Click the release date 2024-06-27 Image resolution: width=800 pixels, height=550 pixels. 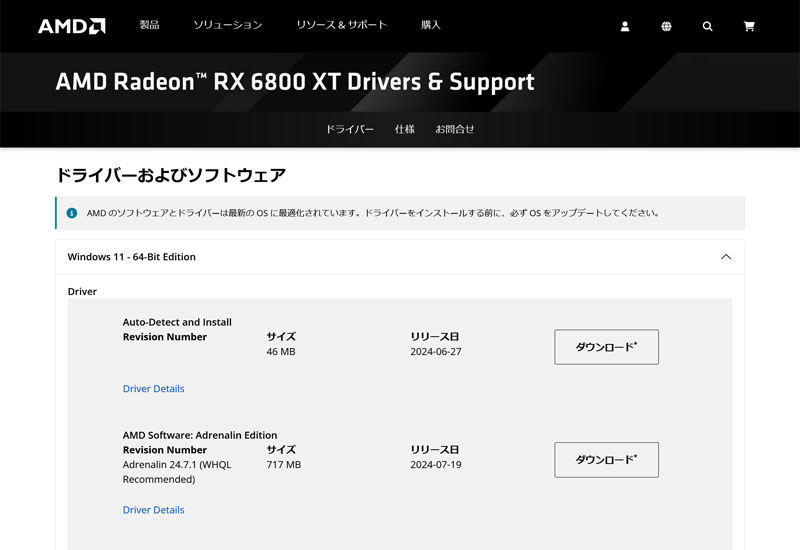(436, 352)
